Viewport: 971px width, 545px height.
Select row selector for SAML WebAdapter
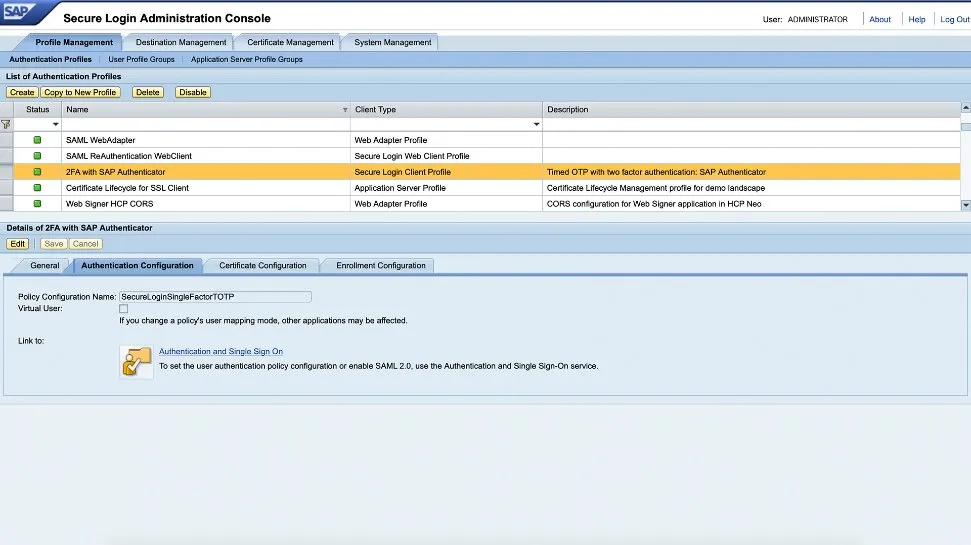(x=6, y=140)
